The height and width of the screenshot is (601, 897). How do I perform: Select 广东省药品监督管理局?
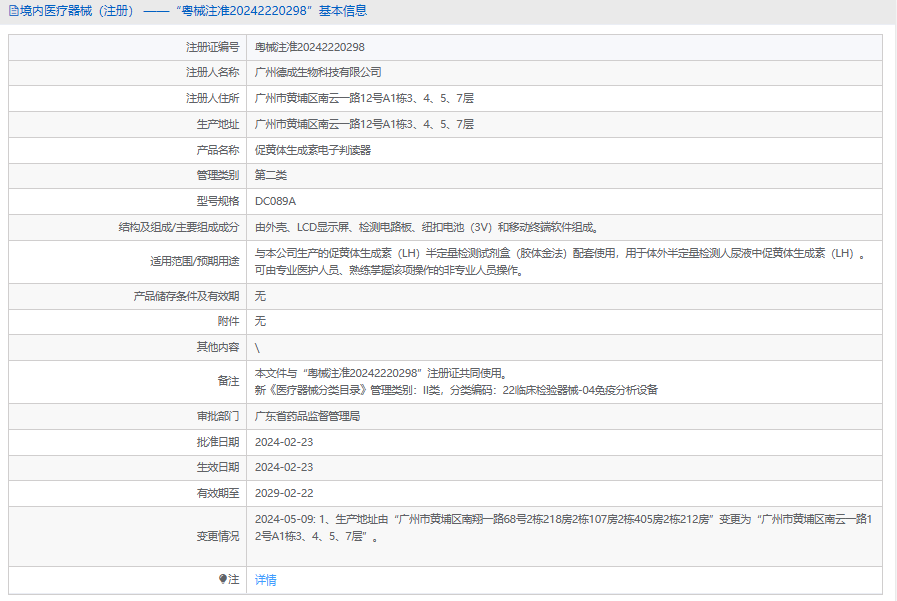point(307,416)
